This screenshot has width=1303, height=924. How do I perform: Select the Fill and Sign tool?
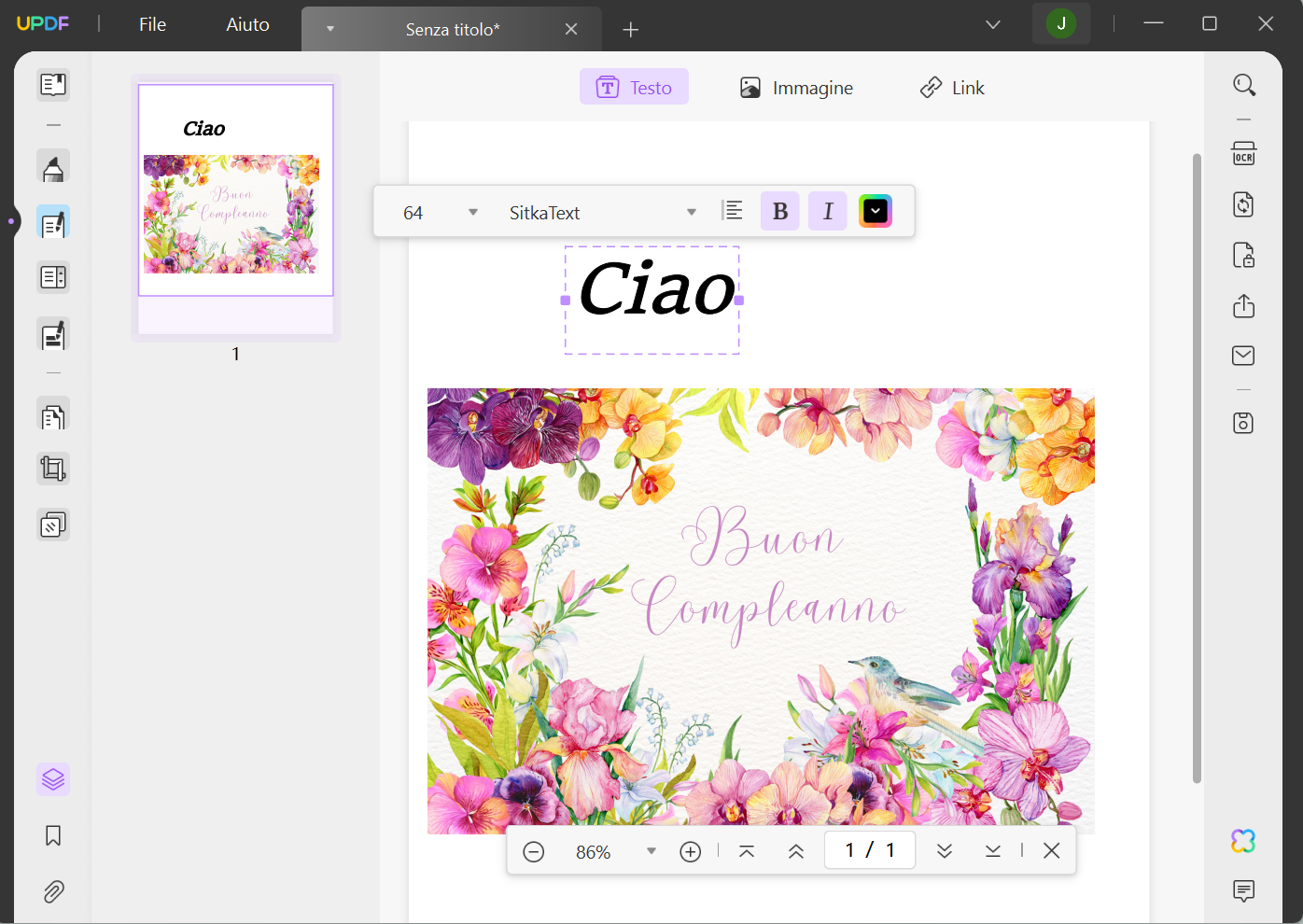(53, 333)
